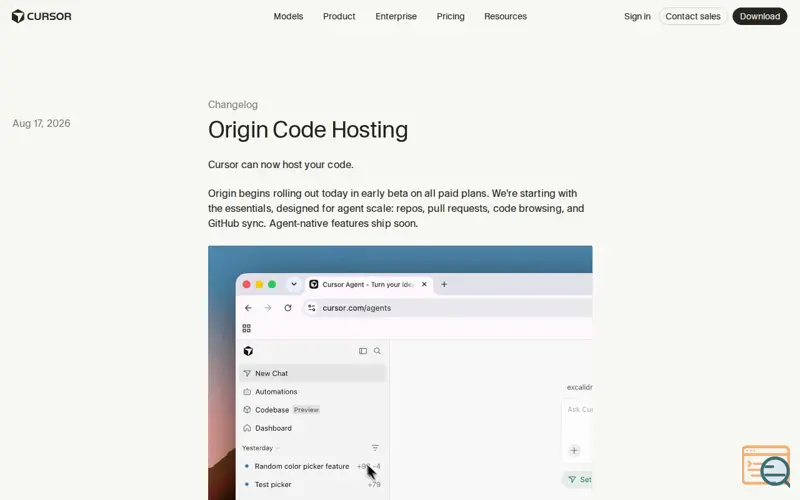This screenshot has height=500, width=800.
Task: Click the Automations icon
Action: coord(247,392)
